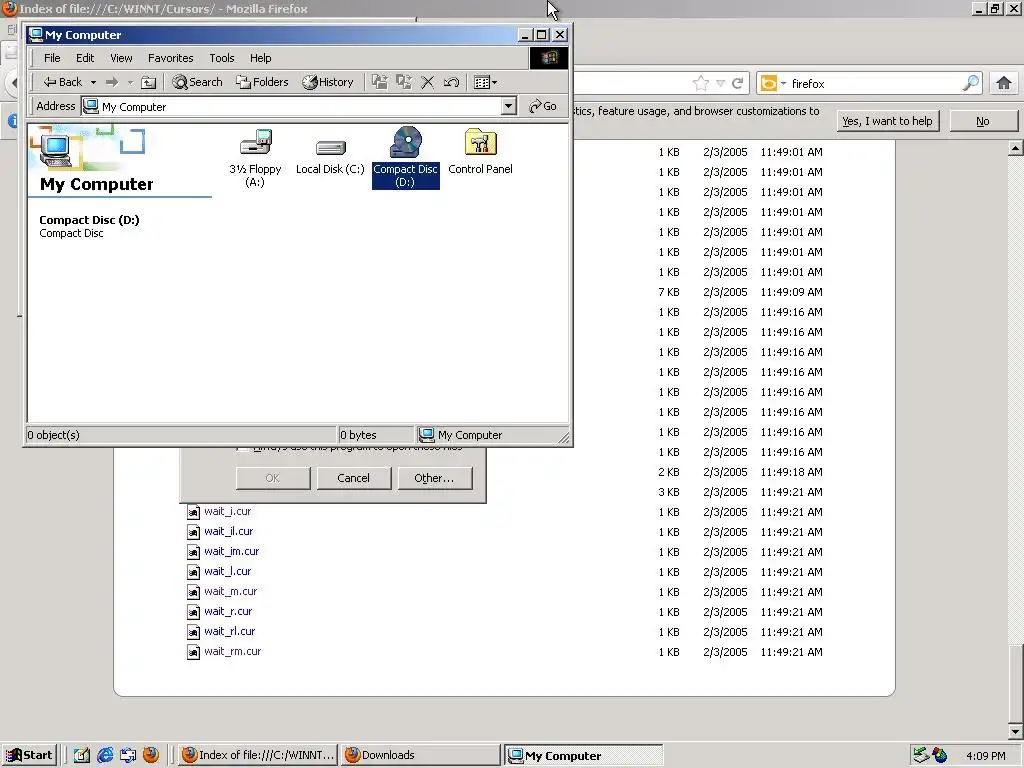This screenshot has height=768, width=1024.
Task: Open the Views dropdown button
Action: [485, 82]
